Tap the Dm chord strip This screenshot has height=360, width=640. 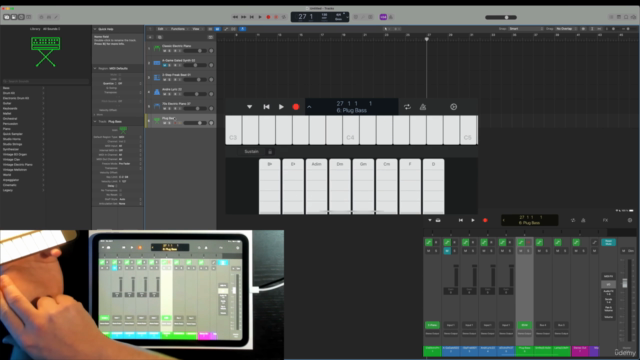coord(340,187)
